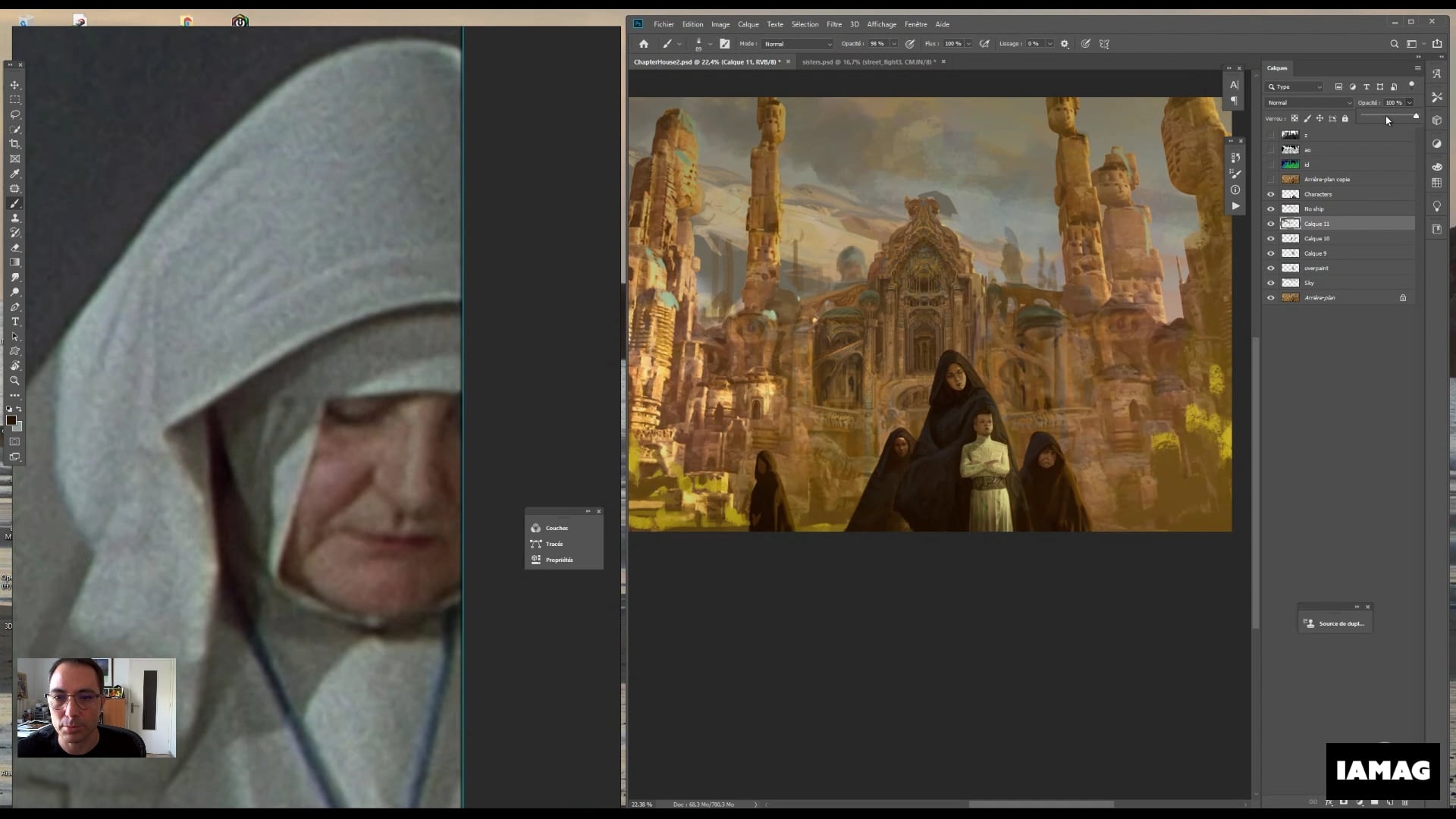Image resolution: width=1456 pixels, height=819 pixels.
Task: Click the Home icon in the options bar
Action: pos(643,43)
